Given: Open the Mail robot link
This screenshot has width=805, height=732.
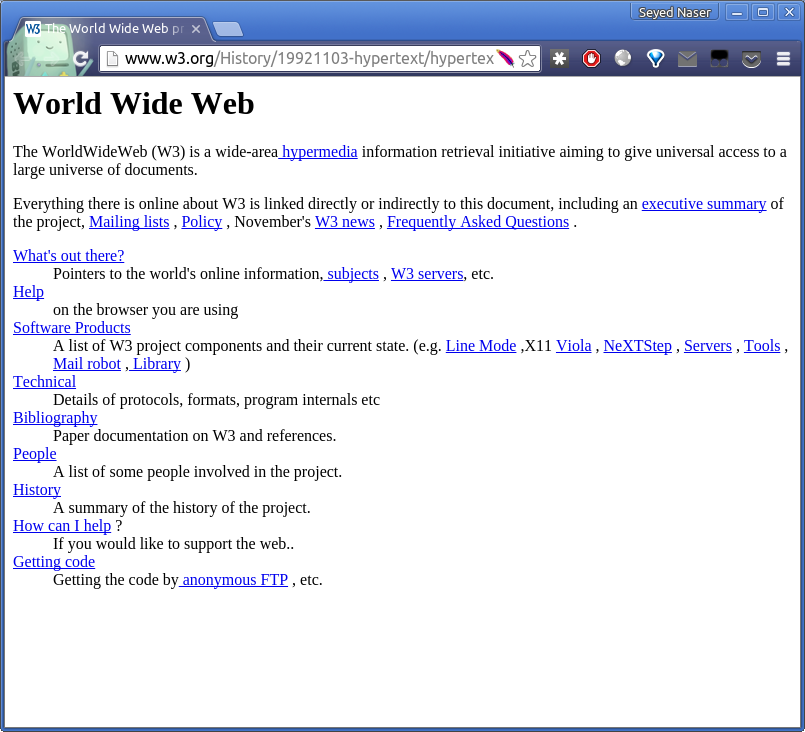Looking at the screenshot, I should 87,364.
